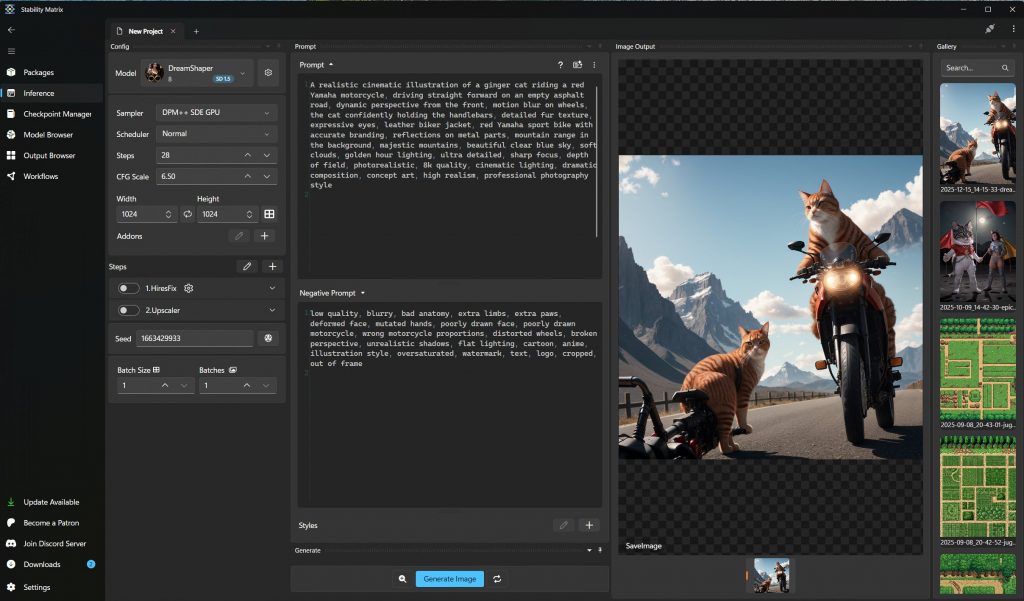Add a new step with plus icon
Viewport: 1024px width, 601px height.
[x=273, y=266]
